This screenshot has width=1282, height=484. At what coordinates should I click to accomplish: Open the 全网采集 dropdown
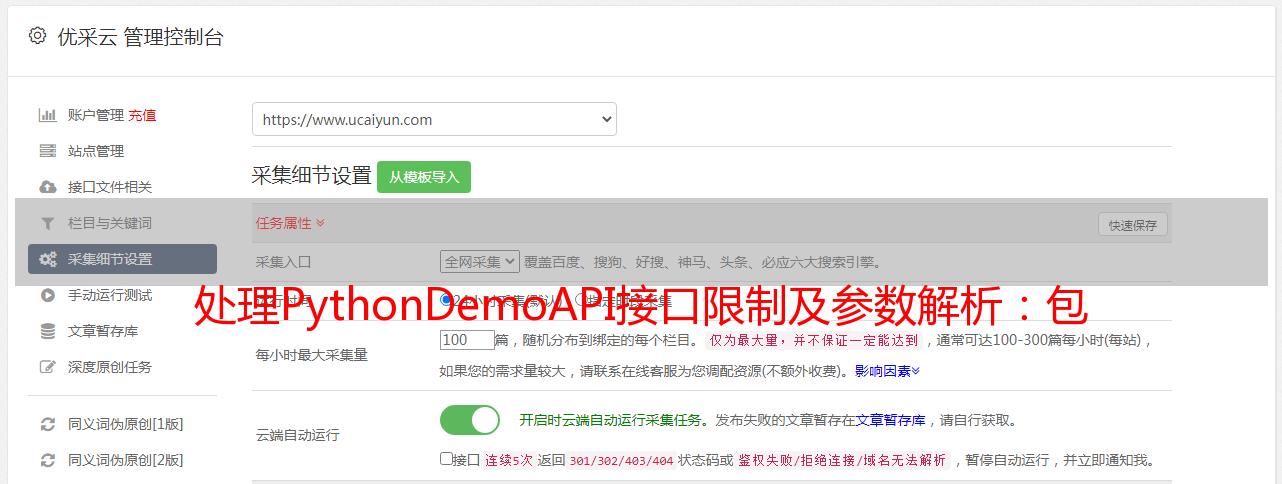coord(480,261)
